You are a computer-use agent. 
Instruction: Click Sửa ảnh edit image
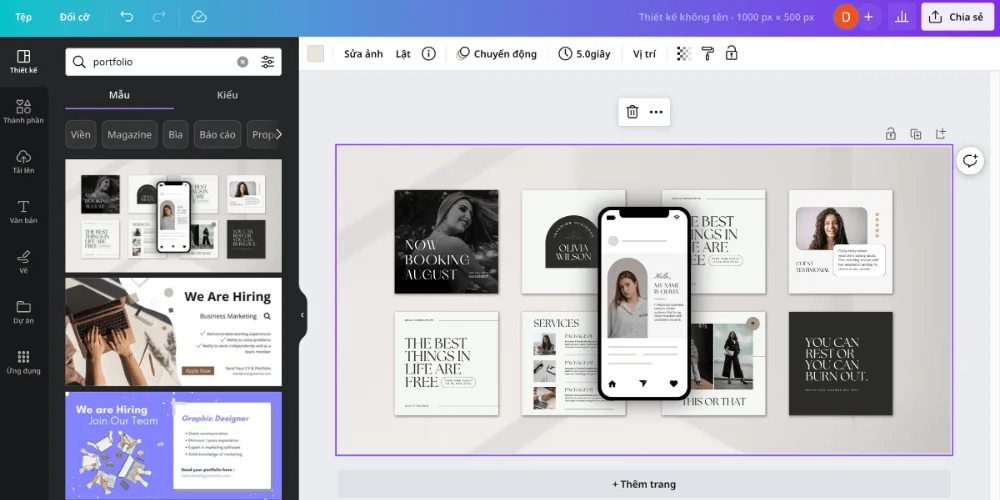click(x=364, y=54)
